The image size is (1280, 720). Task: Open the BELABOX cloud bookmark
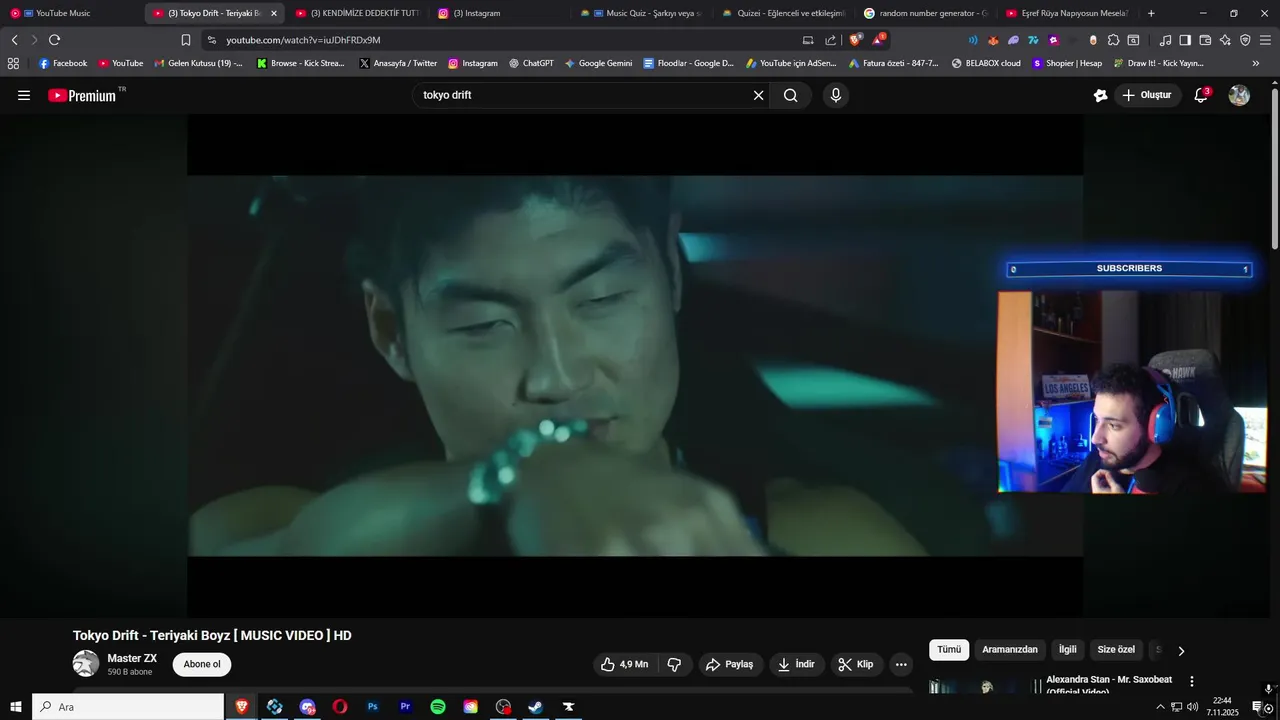coord(986,63)
